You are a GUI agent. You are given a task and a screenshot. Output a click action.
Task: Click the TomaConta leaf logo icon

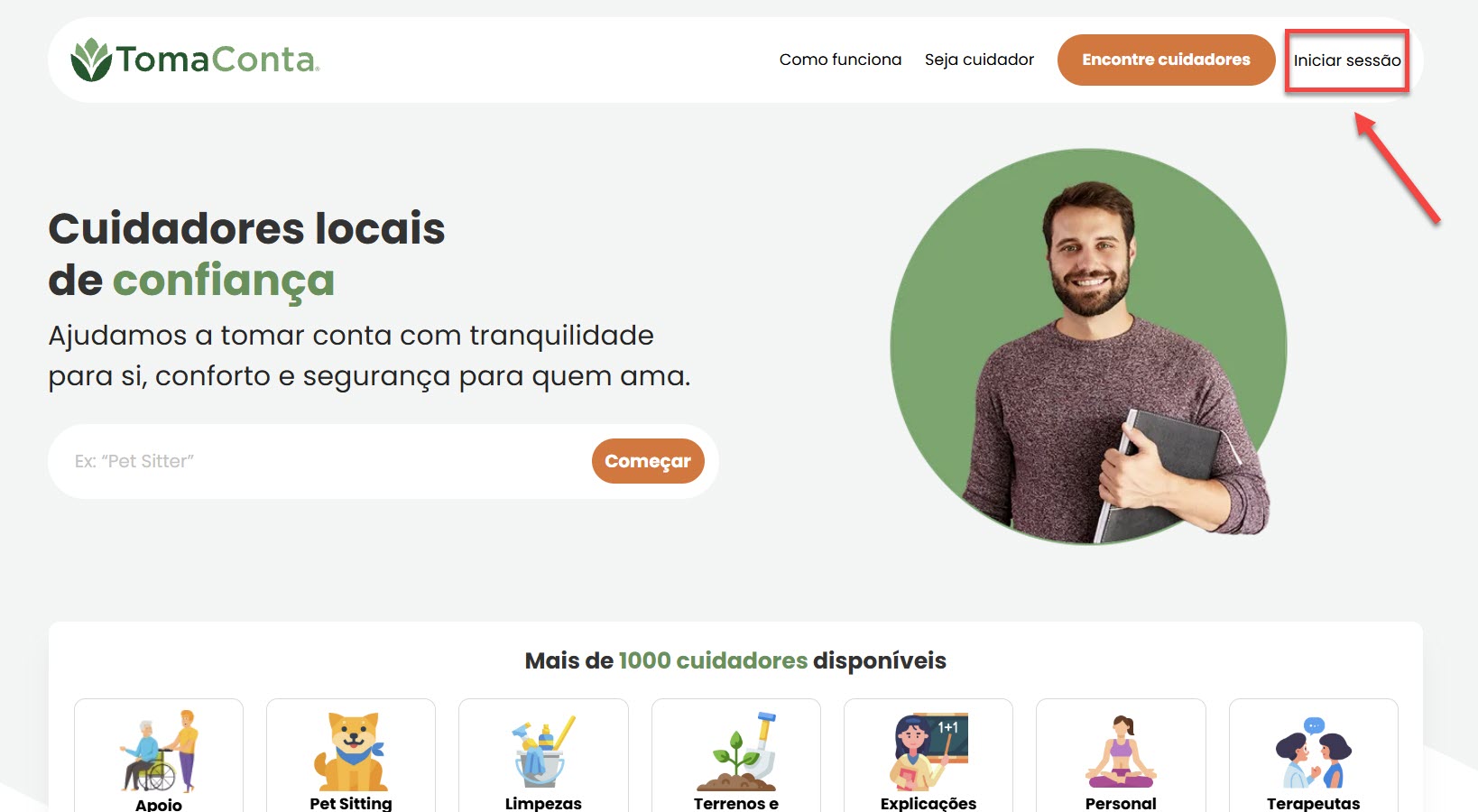point(90,60)
